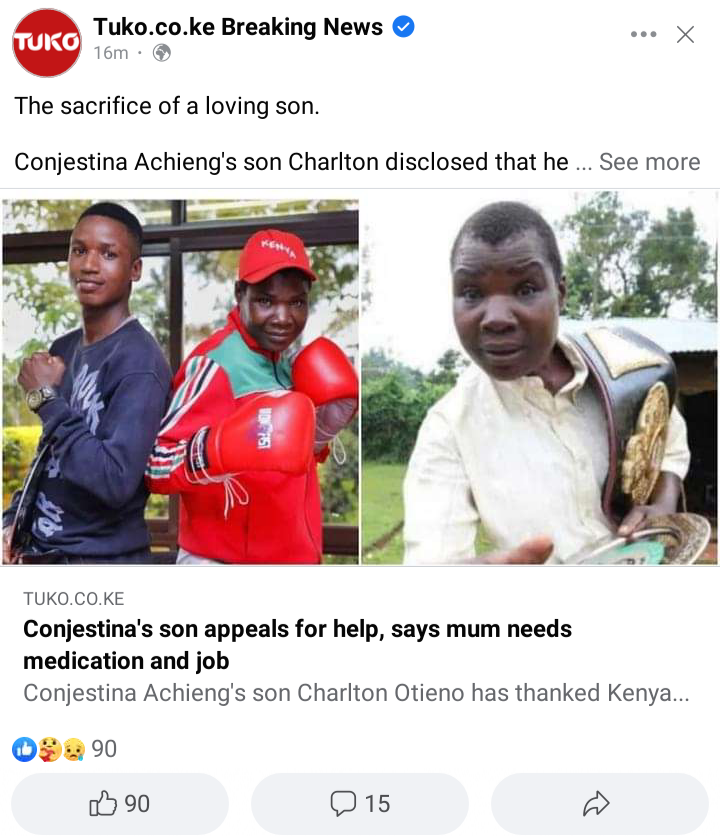
Task: View the care hug reaction icon
Action: click(50, 749)
